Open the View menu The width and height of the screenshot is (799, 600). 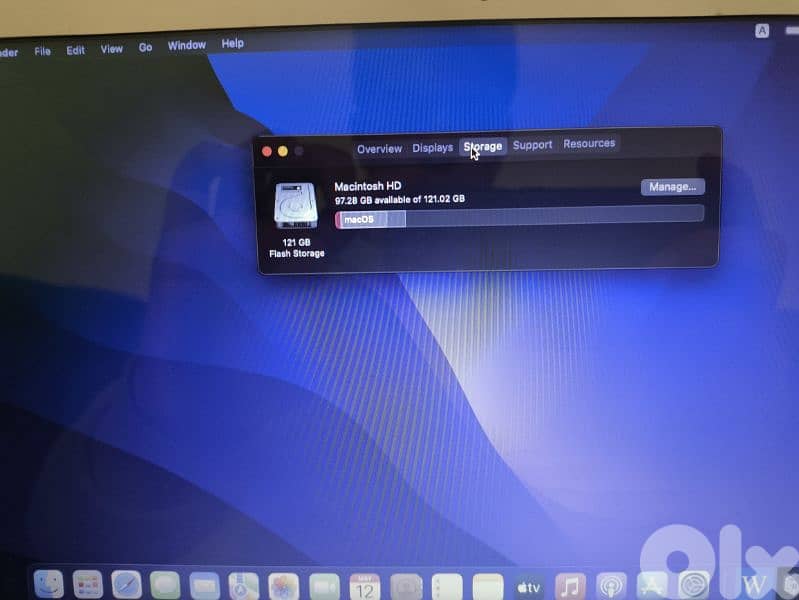(x=112, y=49)
